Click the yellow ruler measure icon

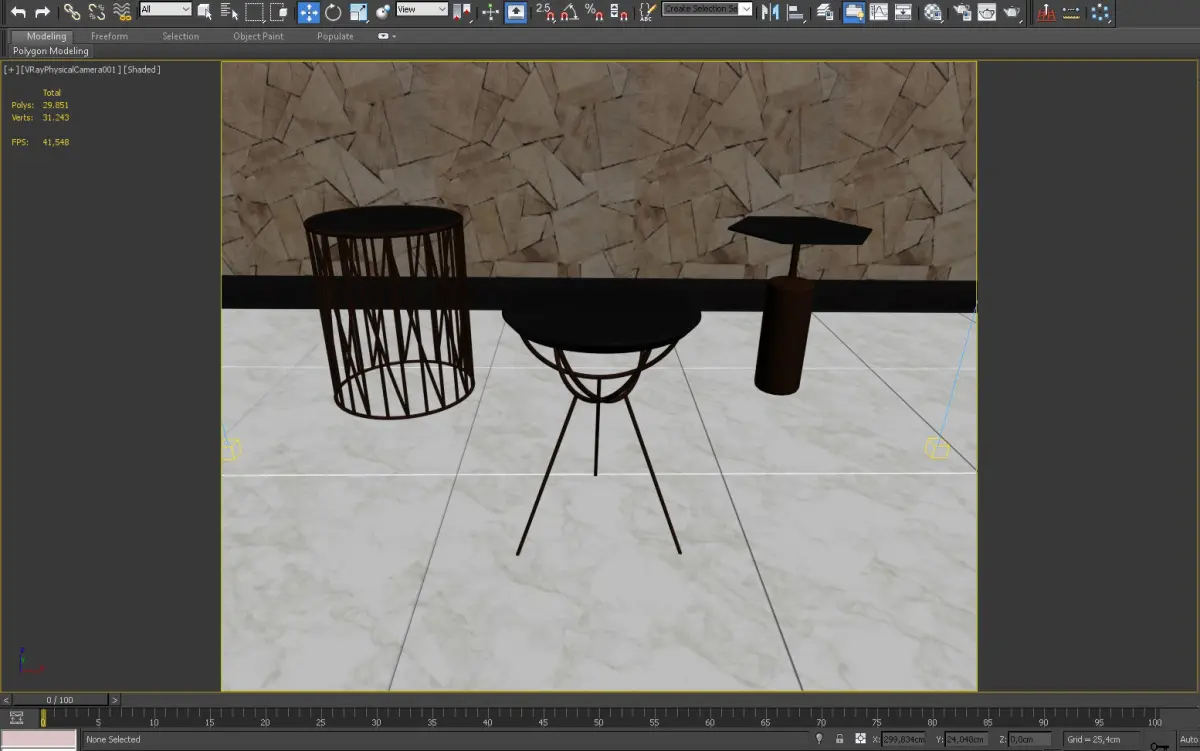pyautogui.click(x=1072, y=12)
